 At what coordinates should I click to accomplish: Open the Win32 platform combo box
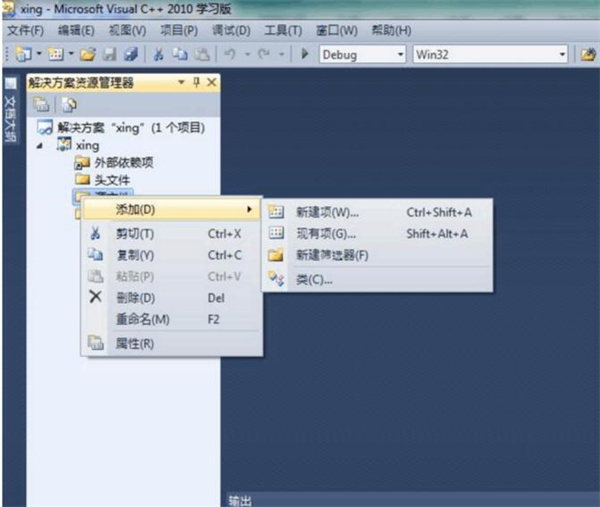tap(490, 54)
